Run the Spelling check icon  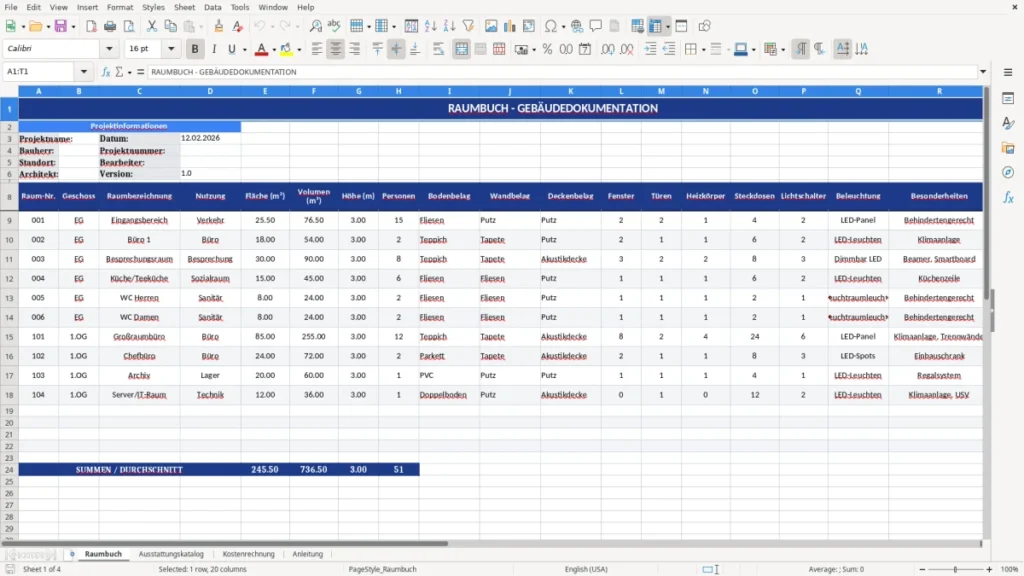tap(334, 26)
